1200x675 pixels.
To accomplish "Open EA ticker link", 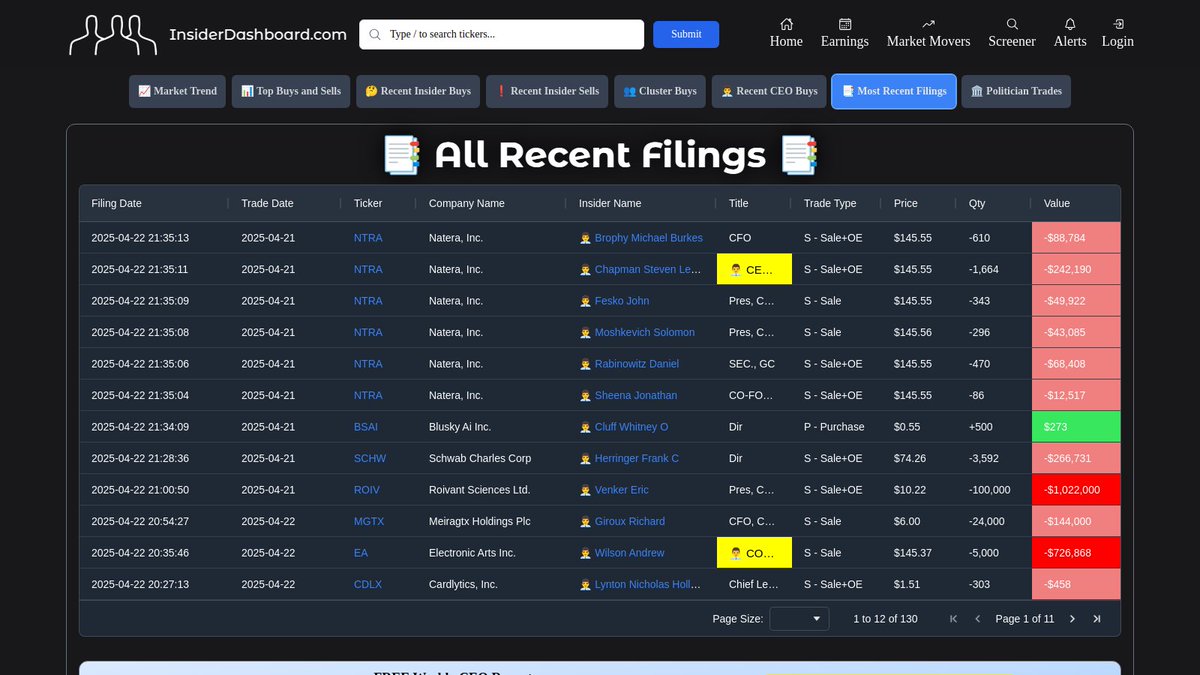I will point(361,553).
